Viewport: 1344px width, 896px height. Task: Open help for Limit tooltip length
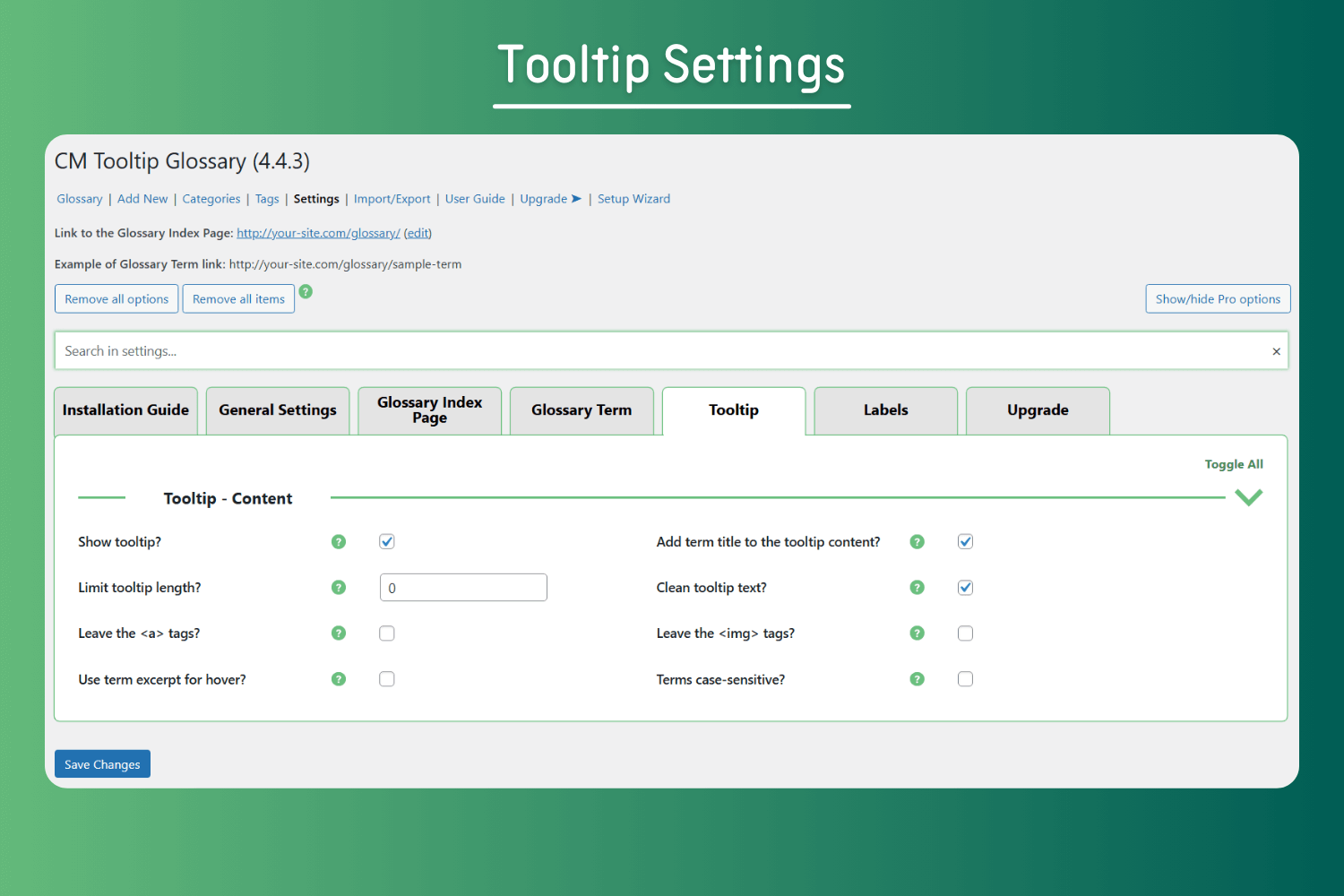coord(339,587)
